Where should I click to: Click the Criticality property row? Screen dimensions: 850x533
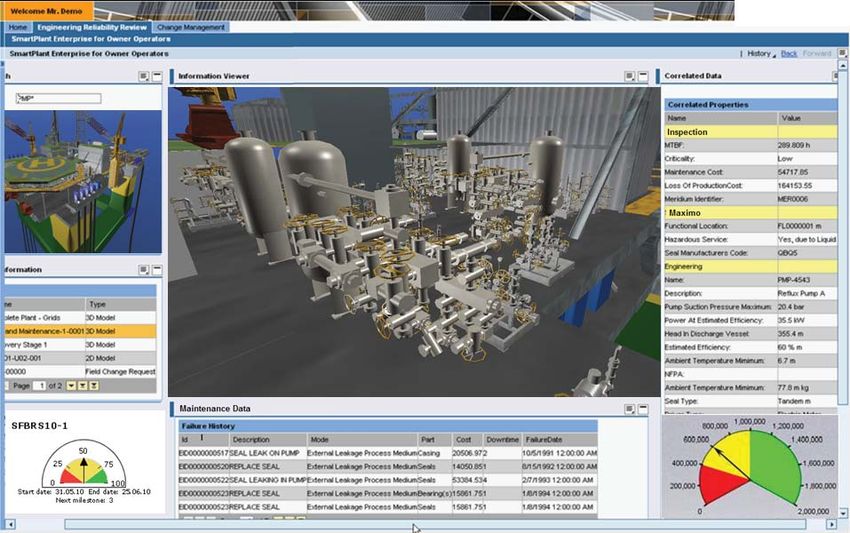click(x=751, y=159)
